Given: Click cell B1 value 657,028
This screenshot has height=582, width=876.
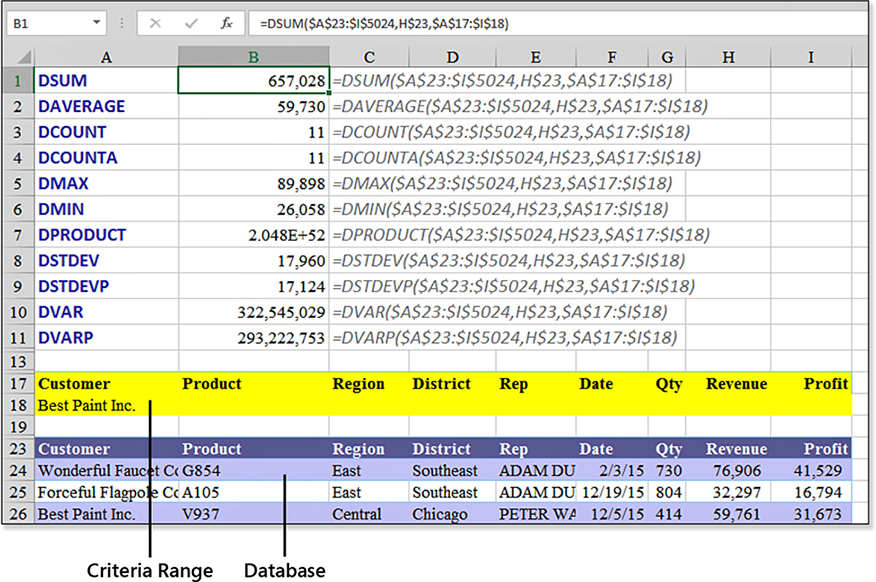Looking at the screenshot, I should [254, 80].
